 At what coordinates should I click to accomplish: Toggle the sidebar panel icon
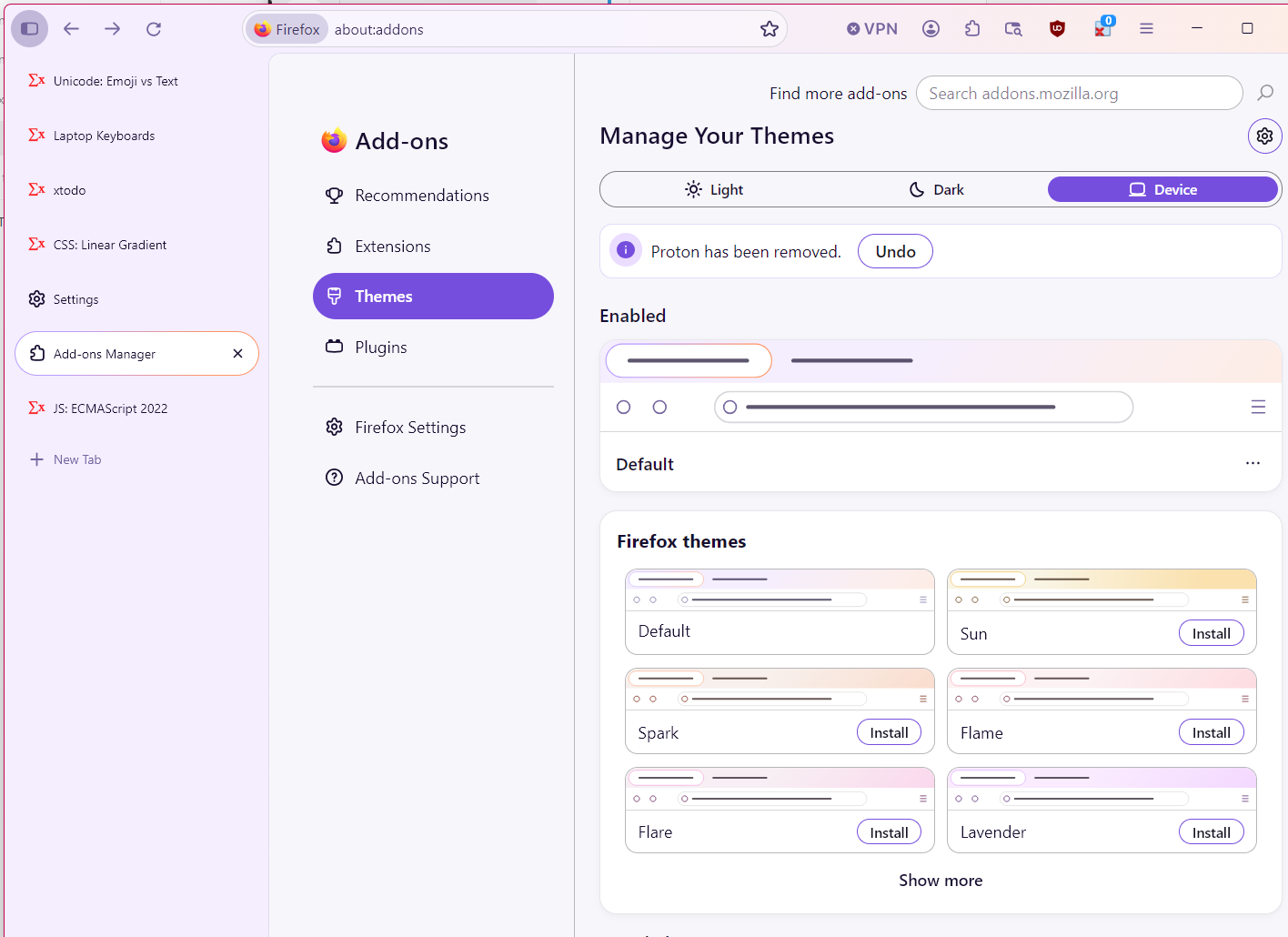(x=29, y=29)
